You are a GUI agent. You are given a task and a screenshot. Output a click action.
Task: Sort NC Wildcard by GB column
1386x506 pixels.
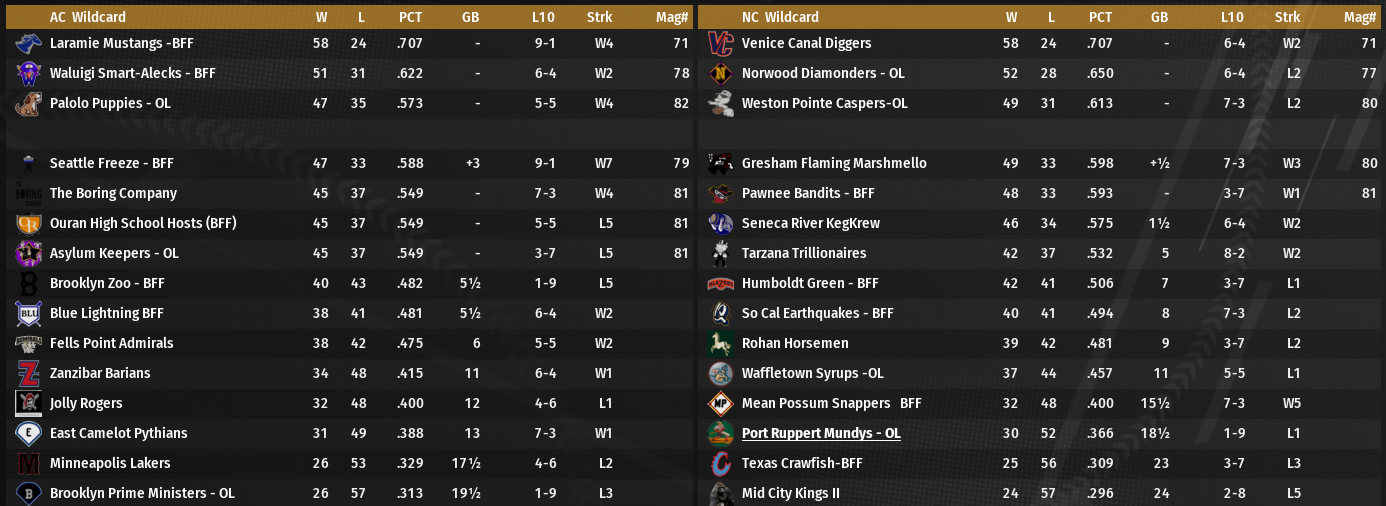point(1159,17)
